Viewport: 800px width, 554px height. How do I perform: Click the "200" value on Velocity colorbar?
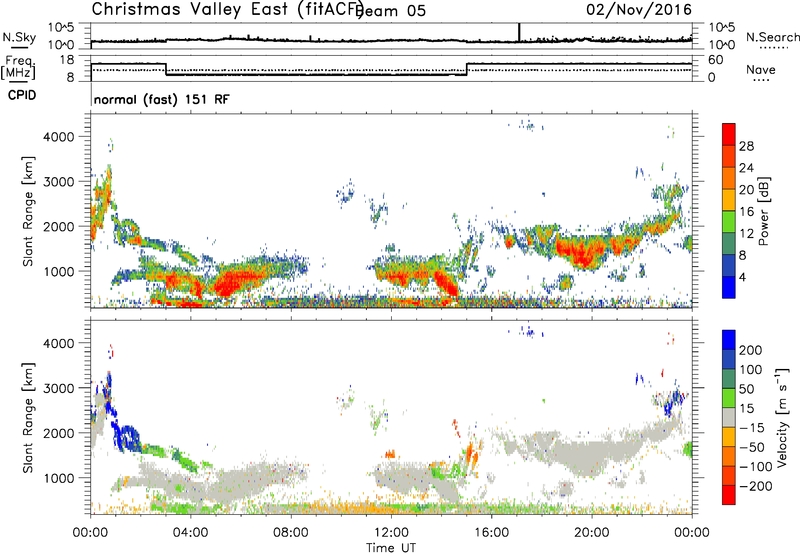[x=751, y=350]
